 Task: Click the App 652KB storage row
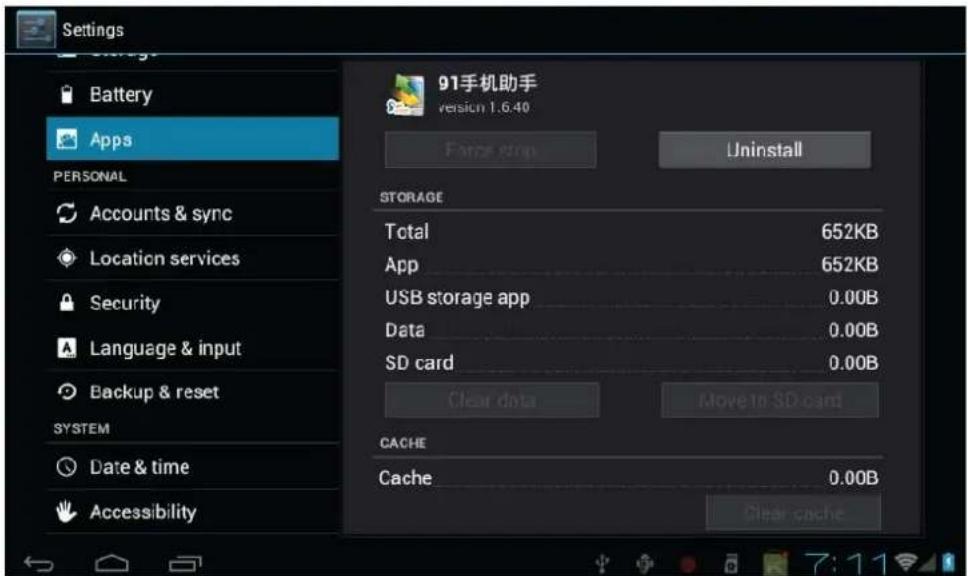pos(631,264)
